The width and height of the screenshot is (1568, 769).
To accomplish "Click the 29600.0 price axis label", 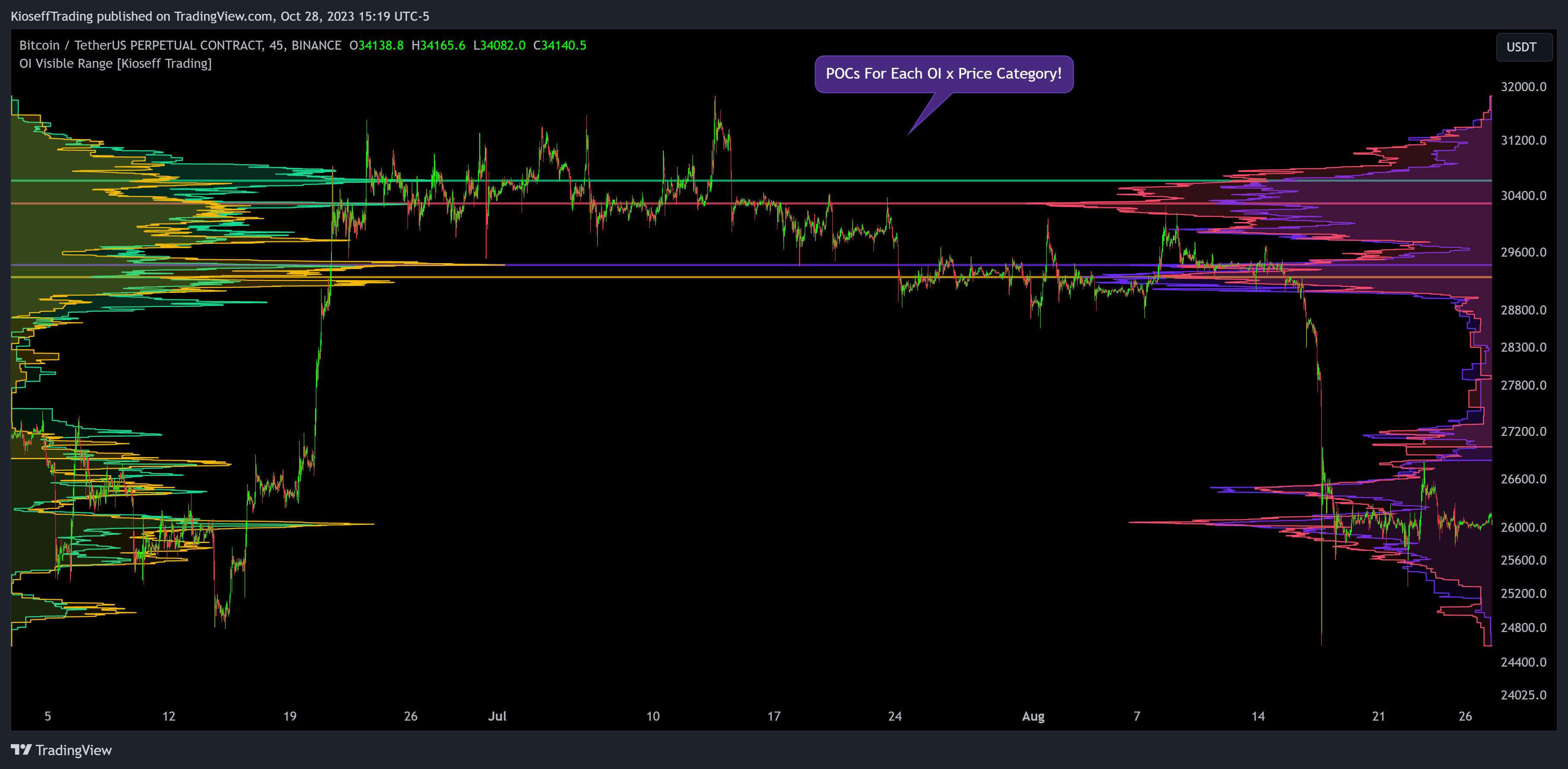I will point(1523,252).
